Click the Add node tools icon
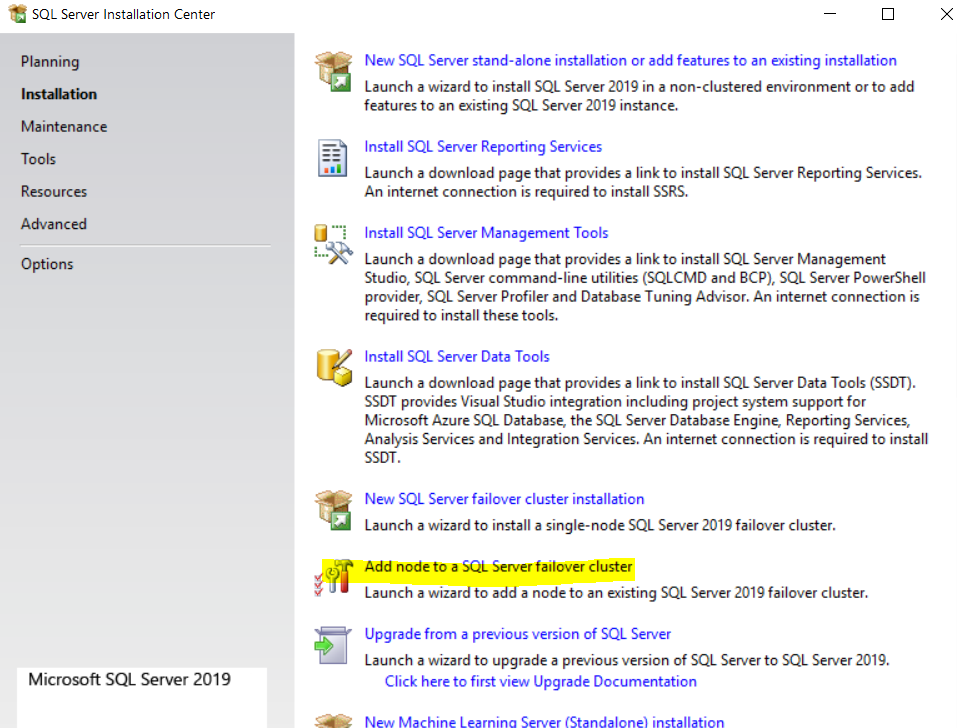 (333, 577)
